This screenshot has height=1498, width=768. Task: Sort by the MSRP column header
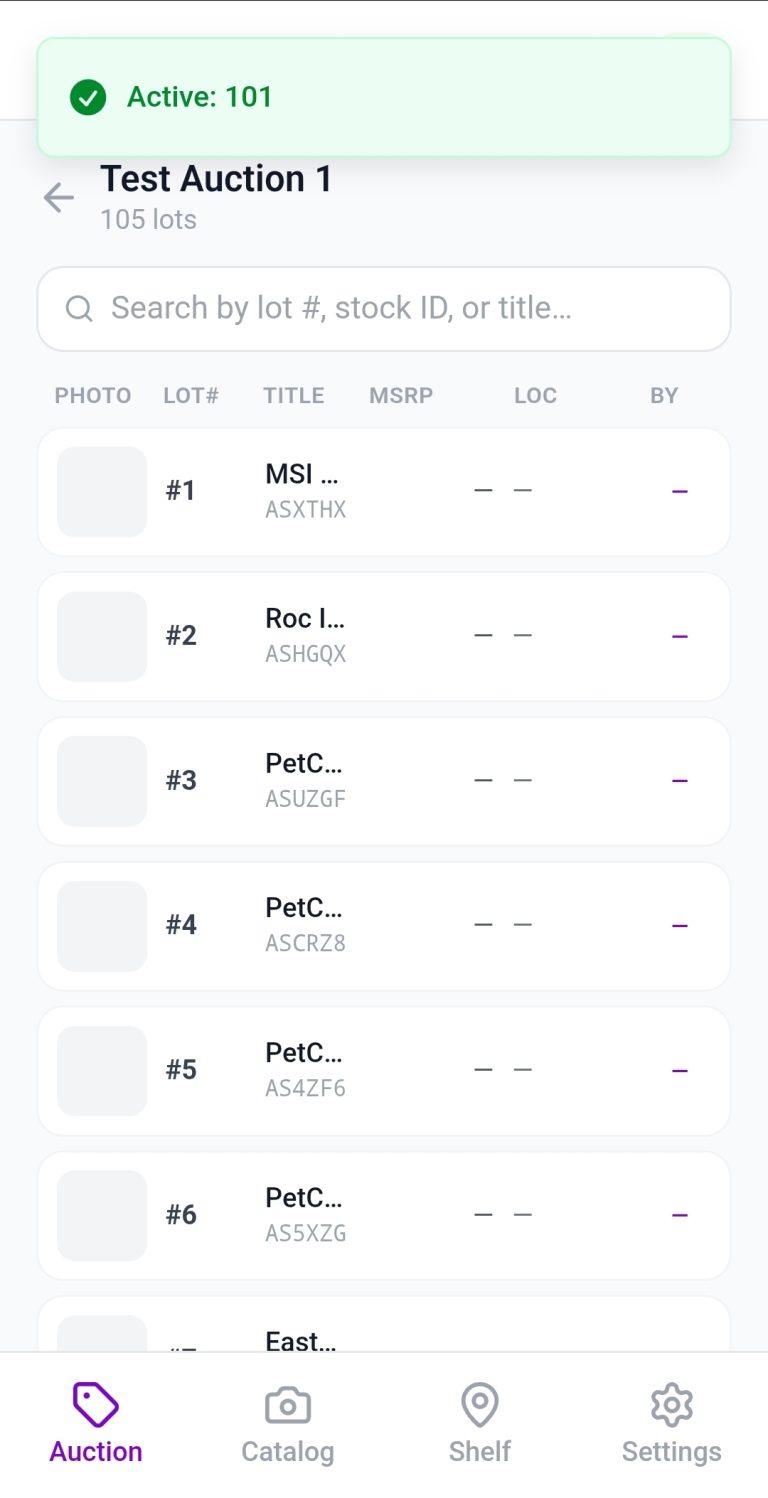point(401,395)
